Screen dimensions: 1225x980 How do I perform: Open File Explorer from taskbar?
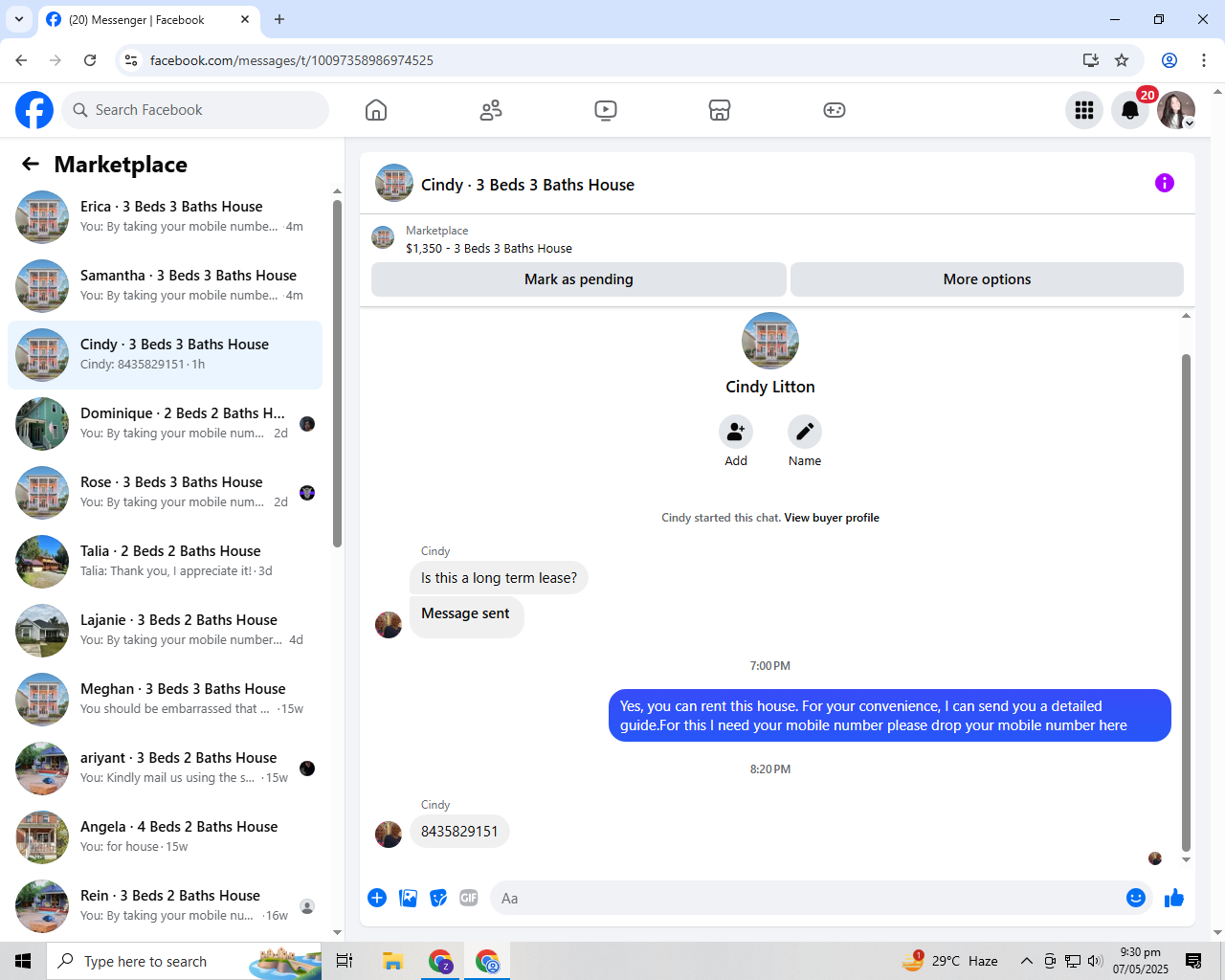392,961
